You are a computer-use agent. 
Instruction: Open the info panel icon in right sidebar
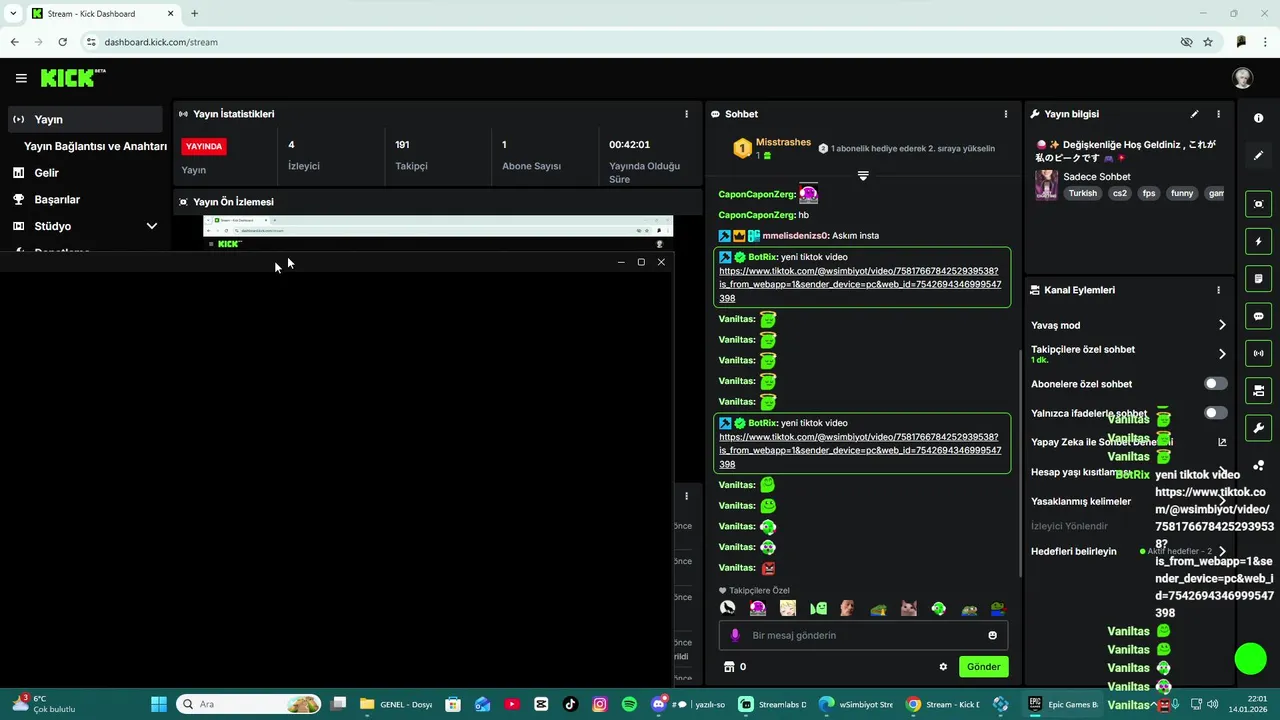click(x=1258, y=118)
